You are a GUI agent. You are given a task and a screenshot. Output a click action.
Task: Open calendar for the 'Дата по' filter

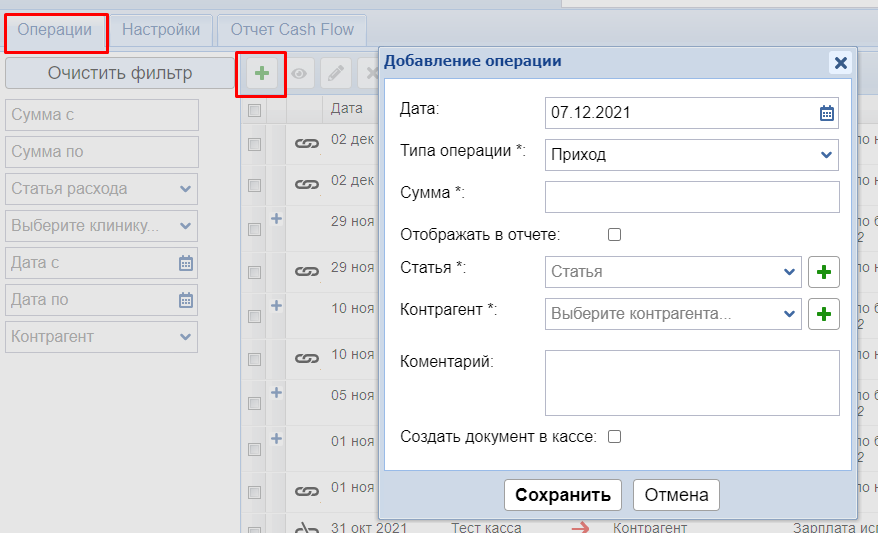point(185,300)
